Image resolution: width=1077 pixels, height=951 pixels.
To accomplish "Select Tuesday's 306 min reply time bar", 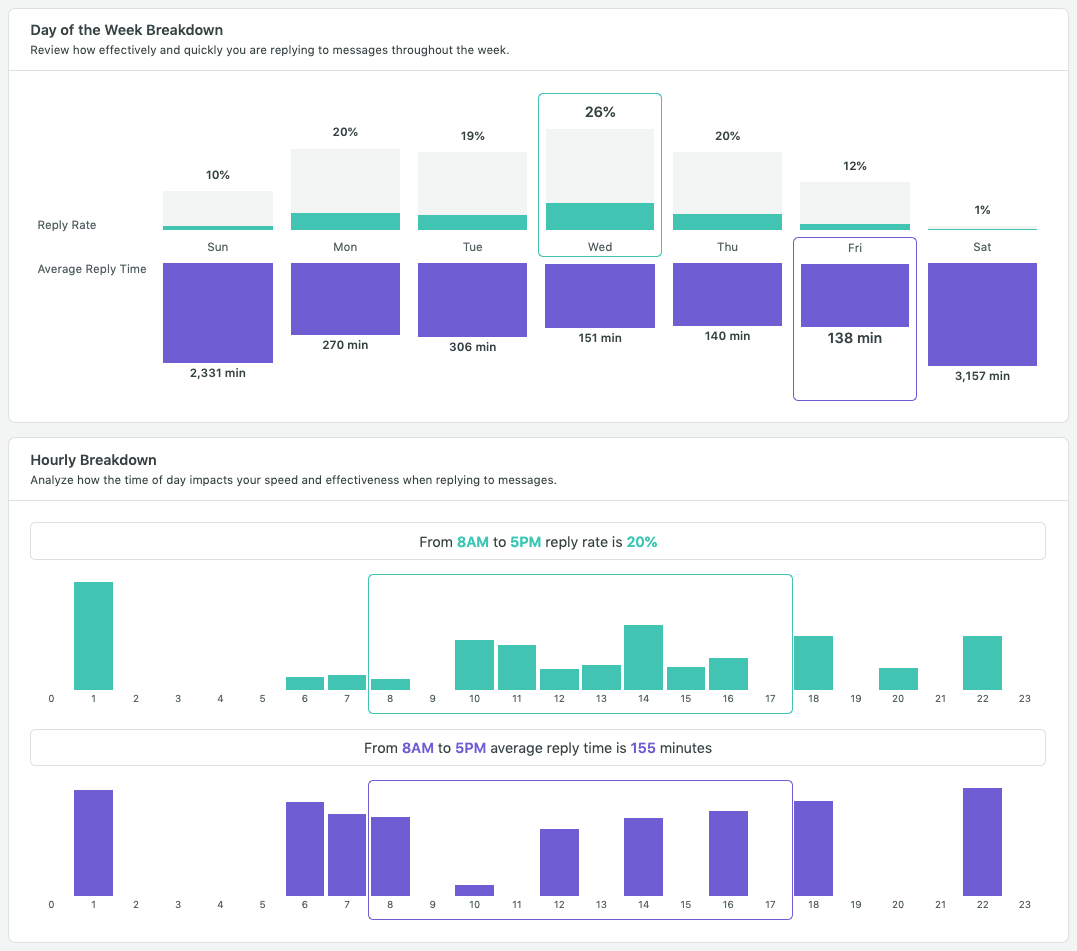I will coord(473,300).
